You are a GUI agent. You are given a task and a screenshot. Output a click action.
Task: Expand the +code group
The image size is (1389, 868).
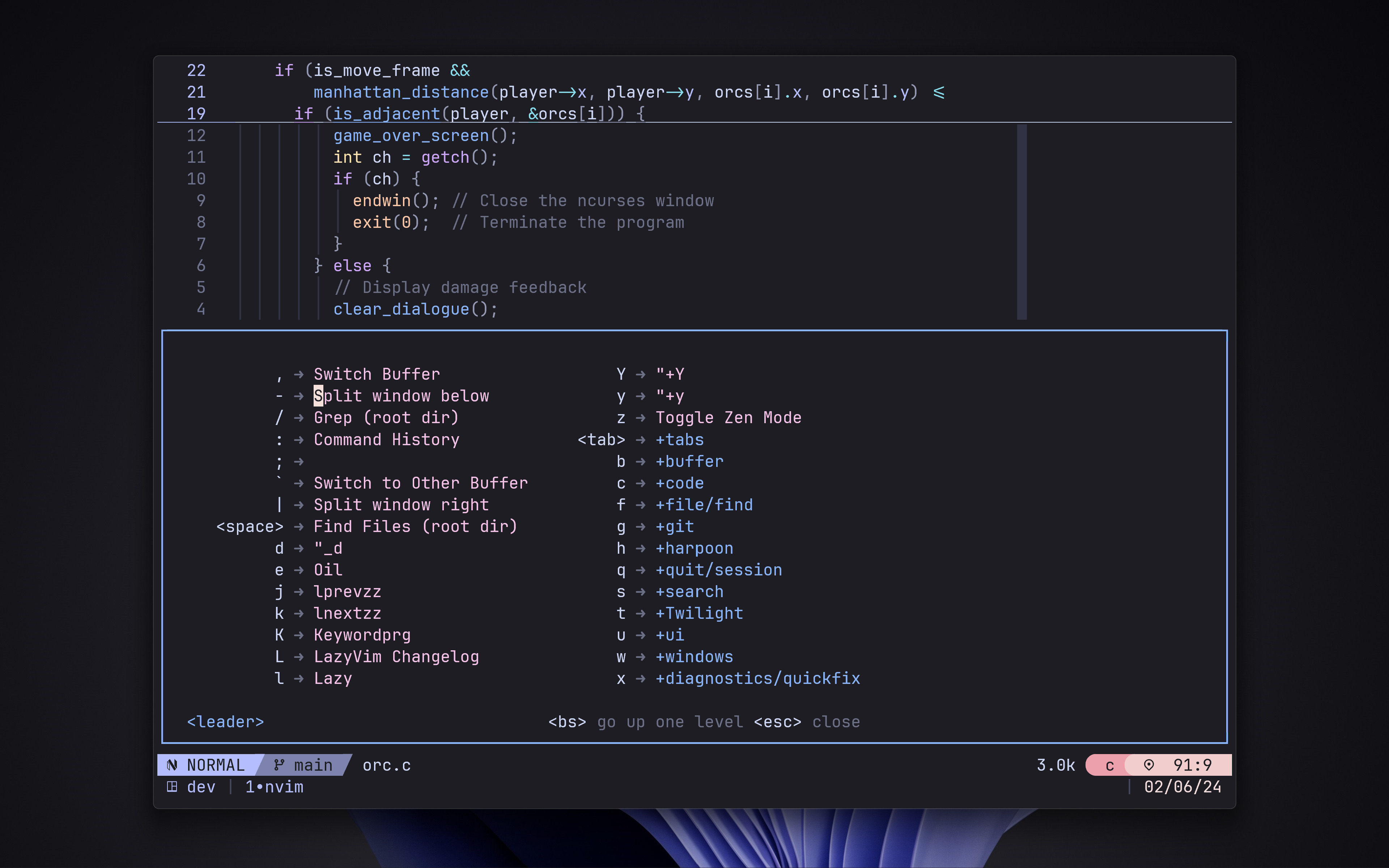[x=680, y=483]
